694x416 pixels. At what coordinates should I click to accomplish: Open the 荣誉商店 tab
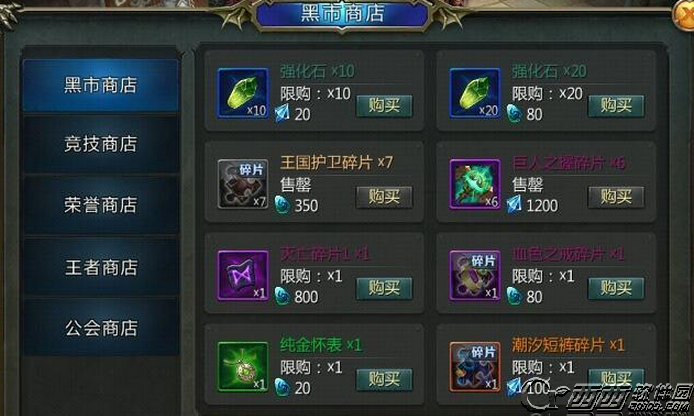click(101, 205)
